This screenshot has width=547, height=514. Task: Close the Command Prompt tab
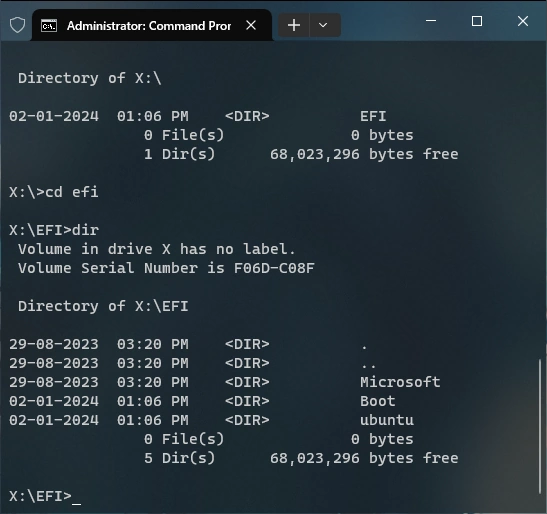click(x=251, y=25)
